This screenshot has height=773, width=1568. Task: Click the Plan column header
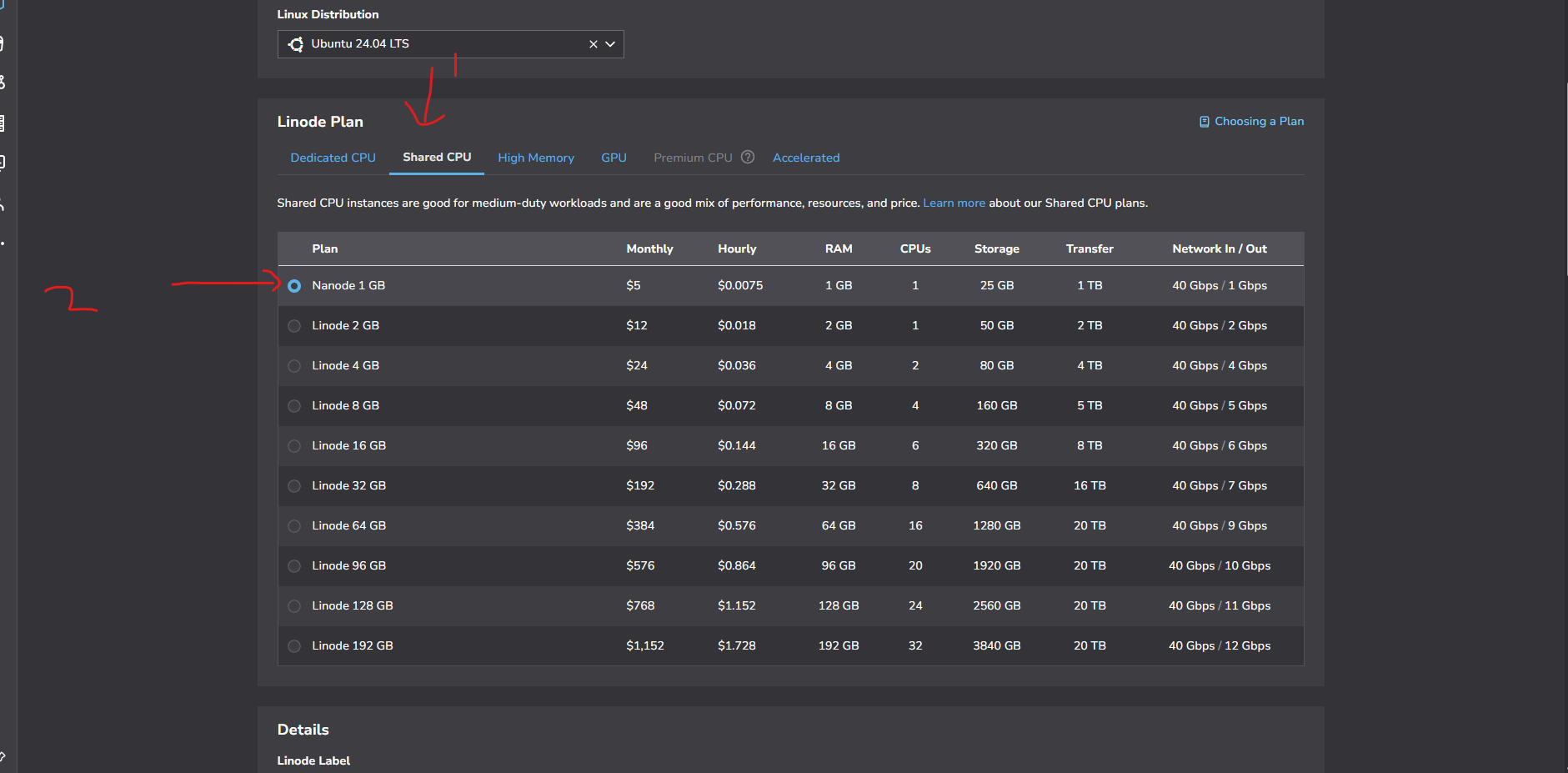(325, 248)
